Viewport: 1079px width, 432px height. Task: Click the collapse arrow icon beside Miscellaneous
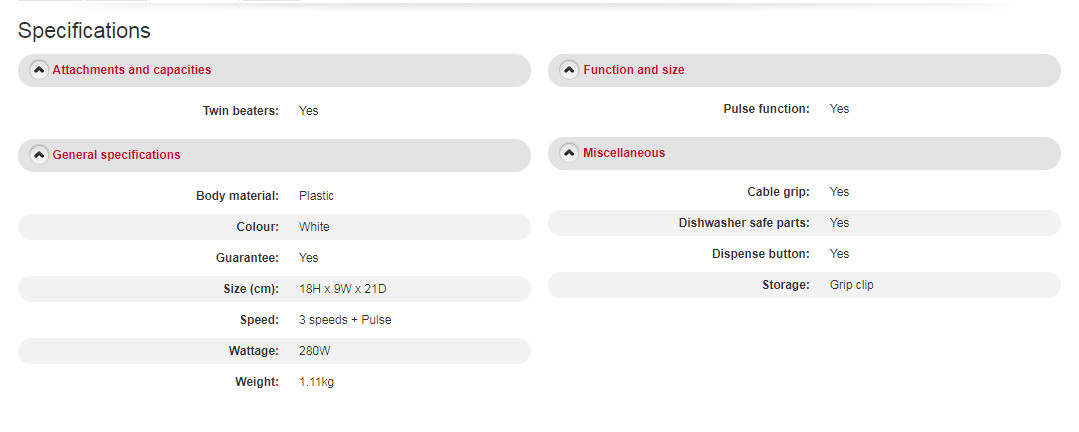570,153
